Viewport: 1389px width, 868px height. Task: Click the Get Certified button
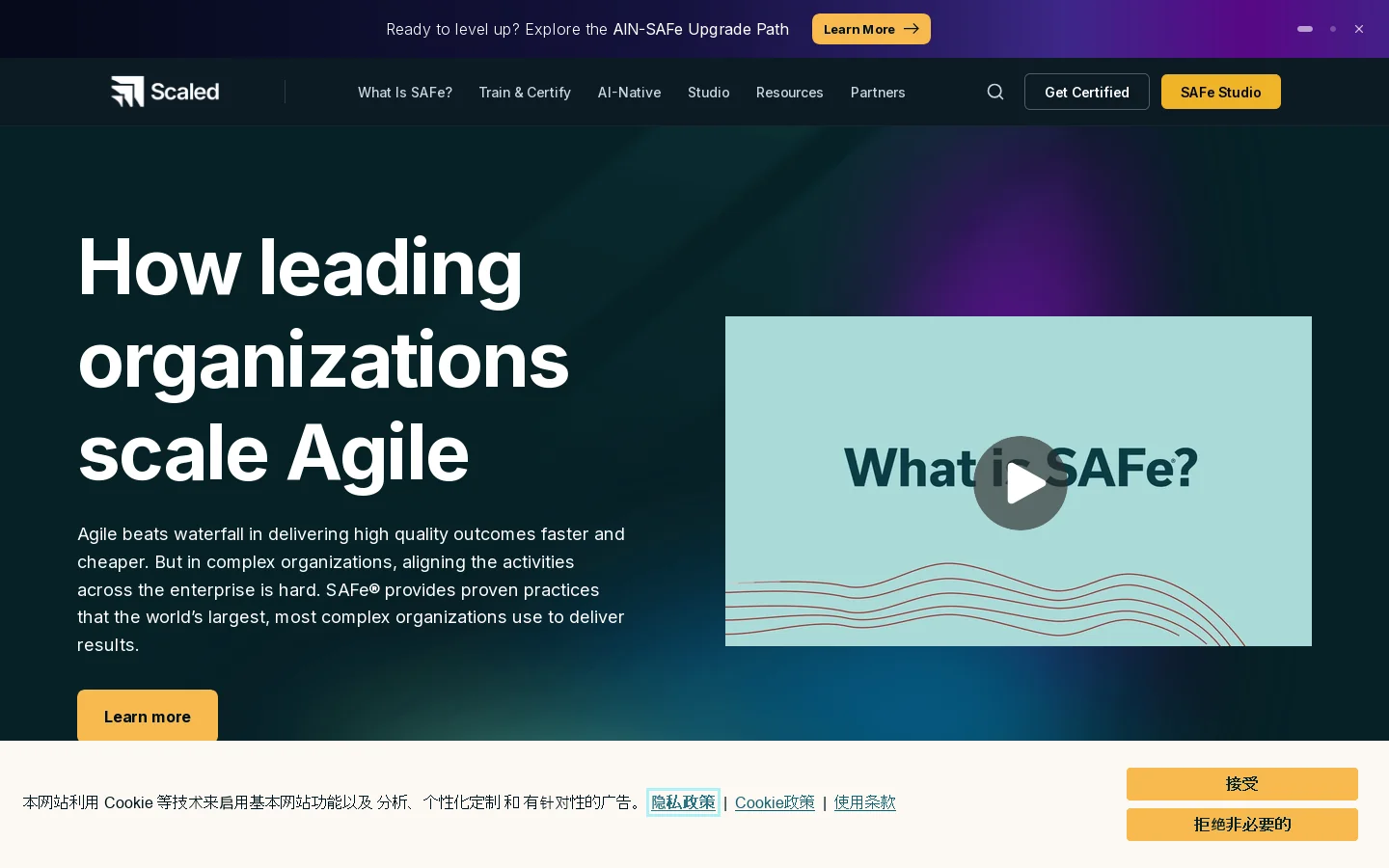(1087, 92)
